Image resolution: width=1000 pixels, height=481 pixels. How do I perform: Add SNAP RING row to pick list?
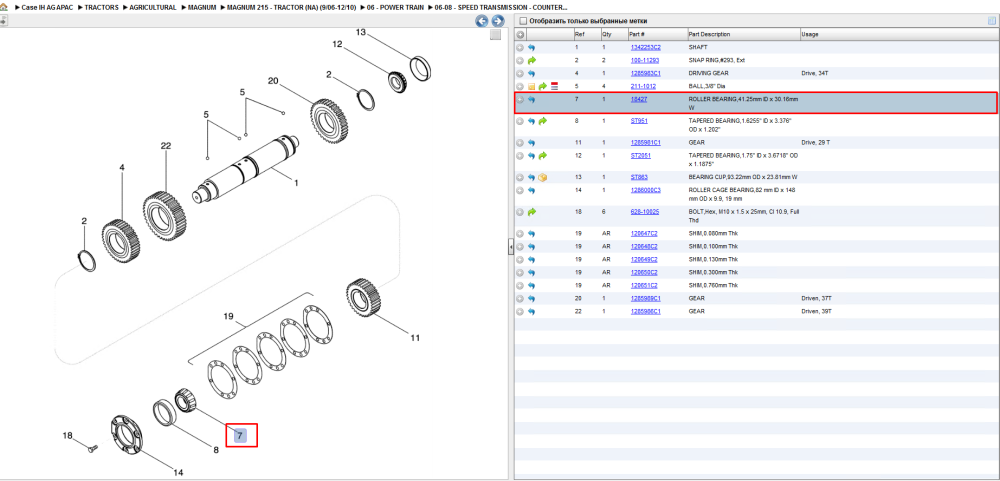[x=520, y=61]
